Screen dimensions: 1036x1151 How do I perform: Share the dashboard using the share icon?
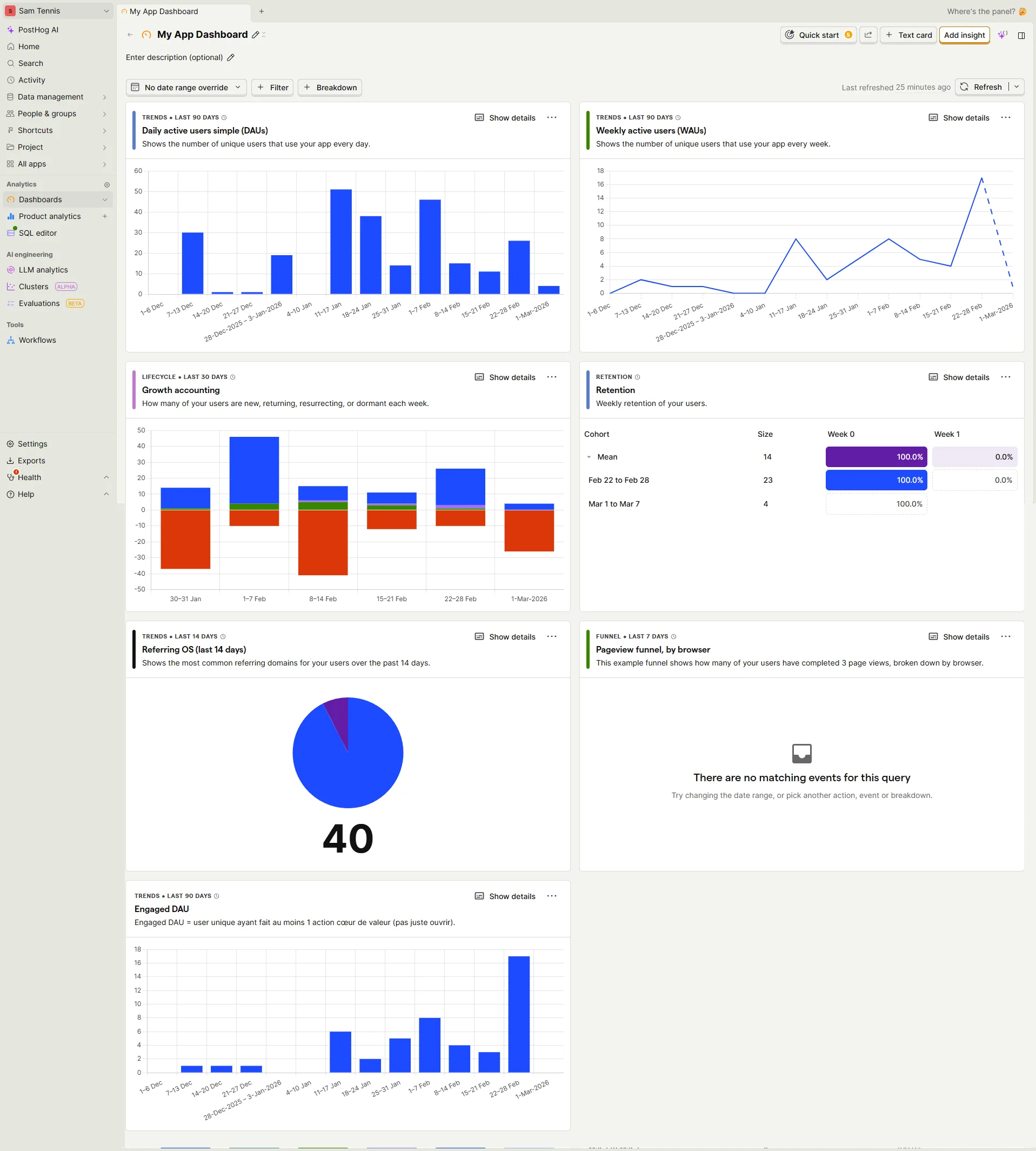tap(868, 35)
